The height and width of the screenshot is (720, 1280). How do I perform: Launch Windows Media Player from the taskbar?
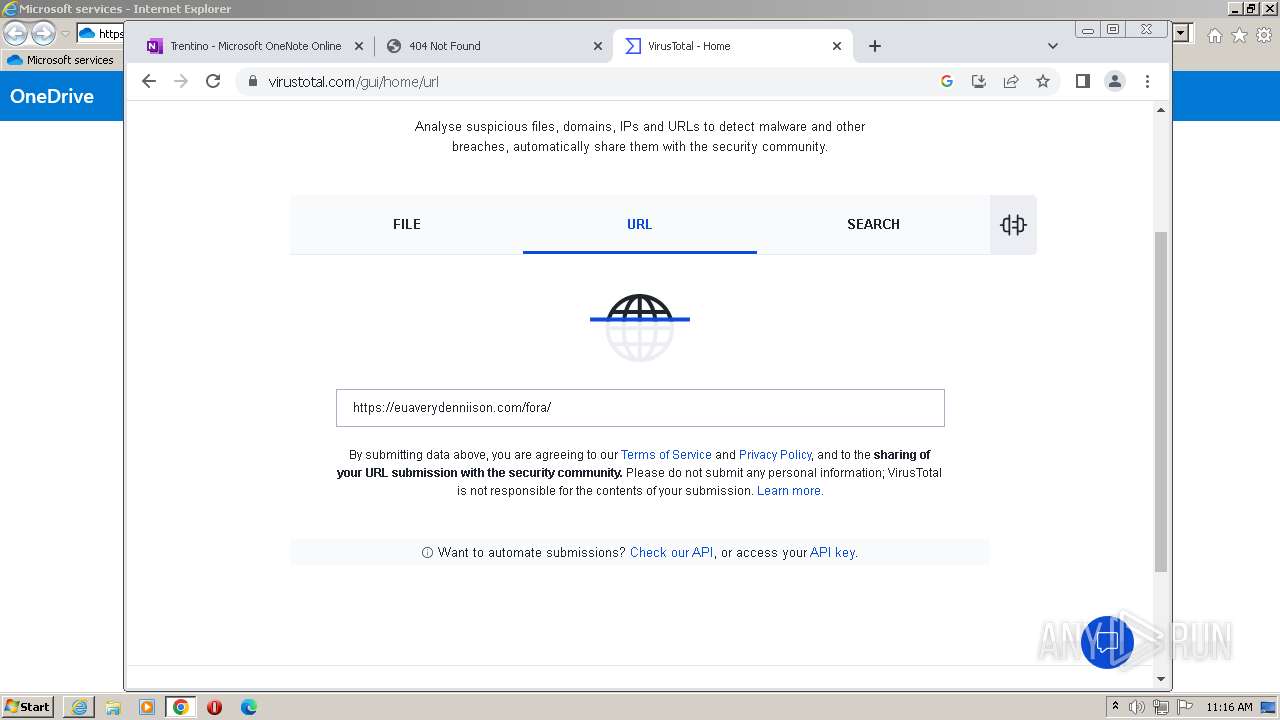[147, 707]
